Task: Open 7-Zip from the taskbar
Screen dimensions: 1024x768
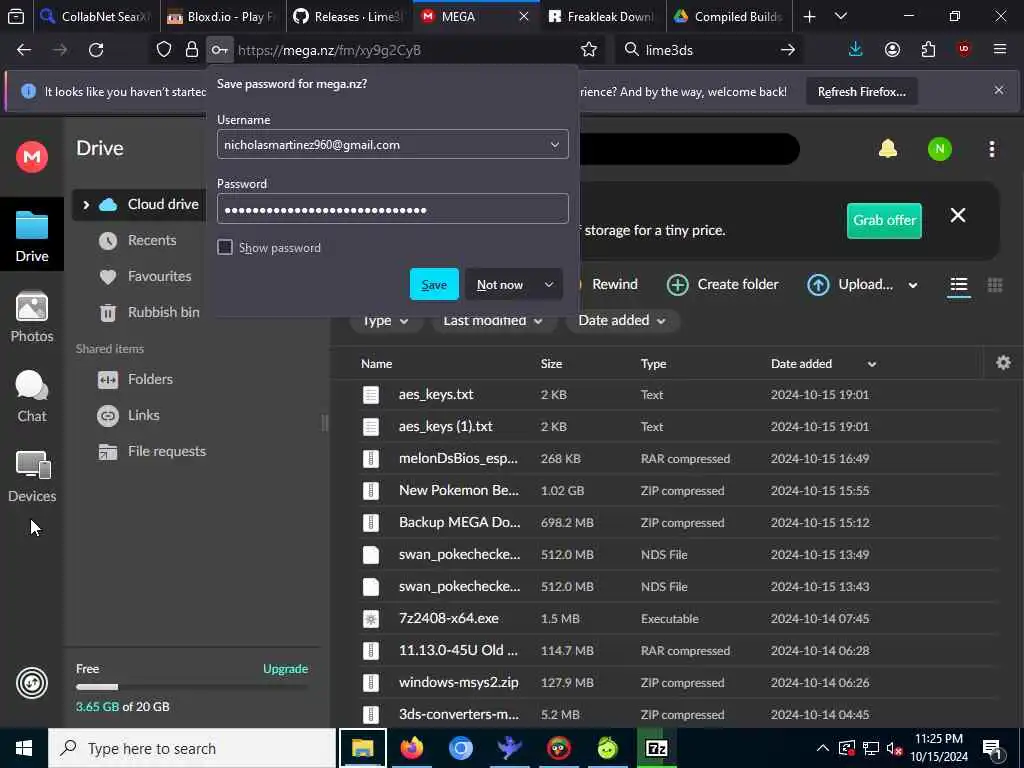Action: coord(656,748)
